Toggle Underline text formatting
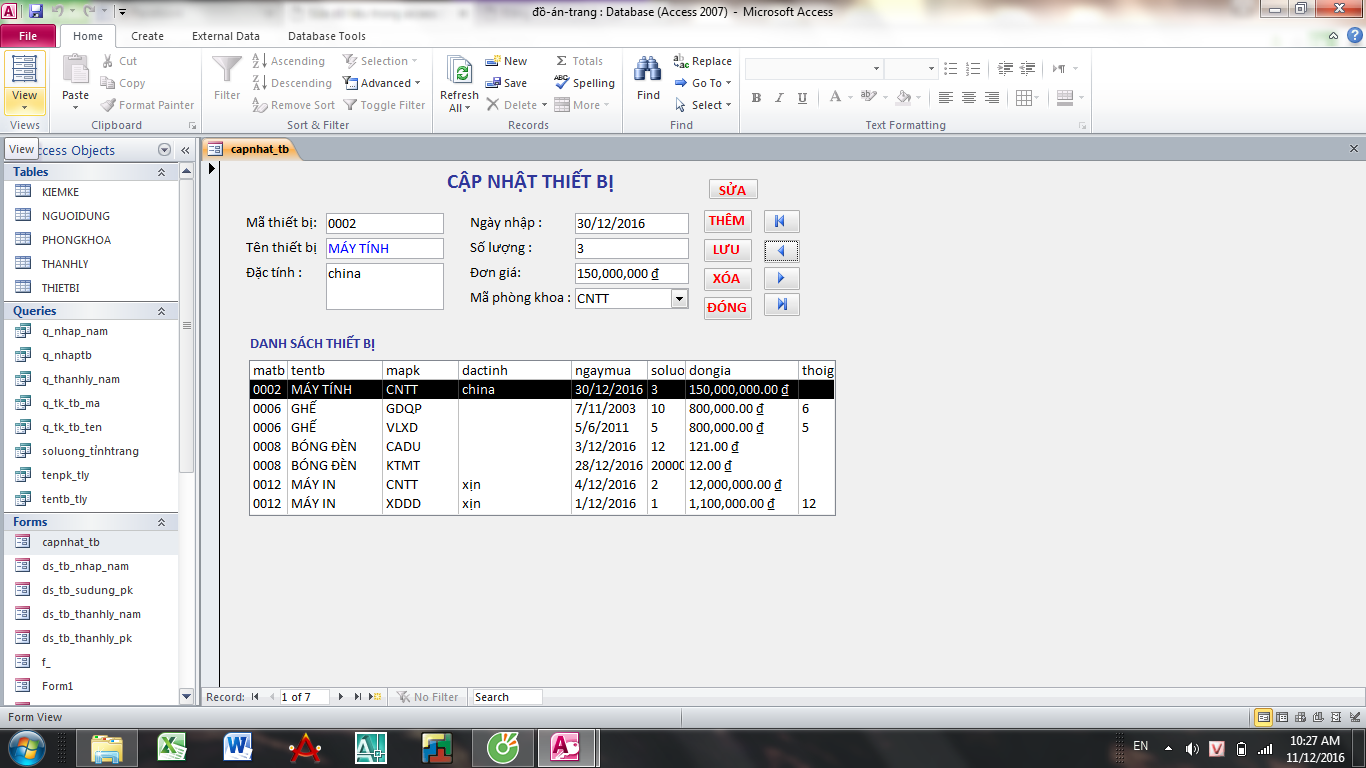1366x768 pixels. (802, 98)
